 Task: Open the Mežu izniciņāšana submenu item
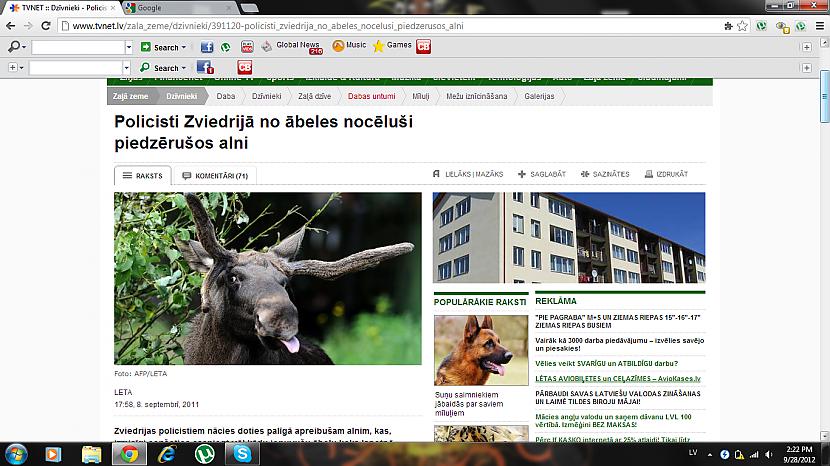[476, 96]
